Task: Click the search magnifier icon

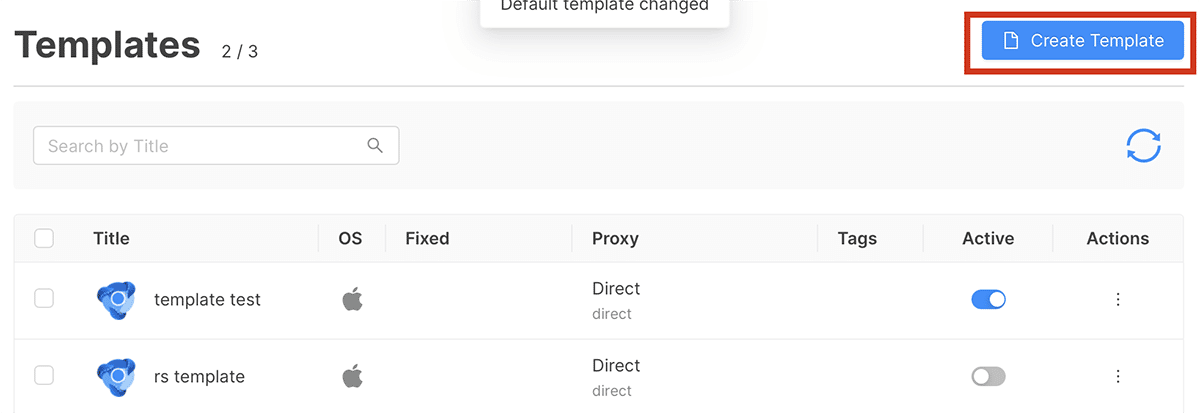Action: 375,146
